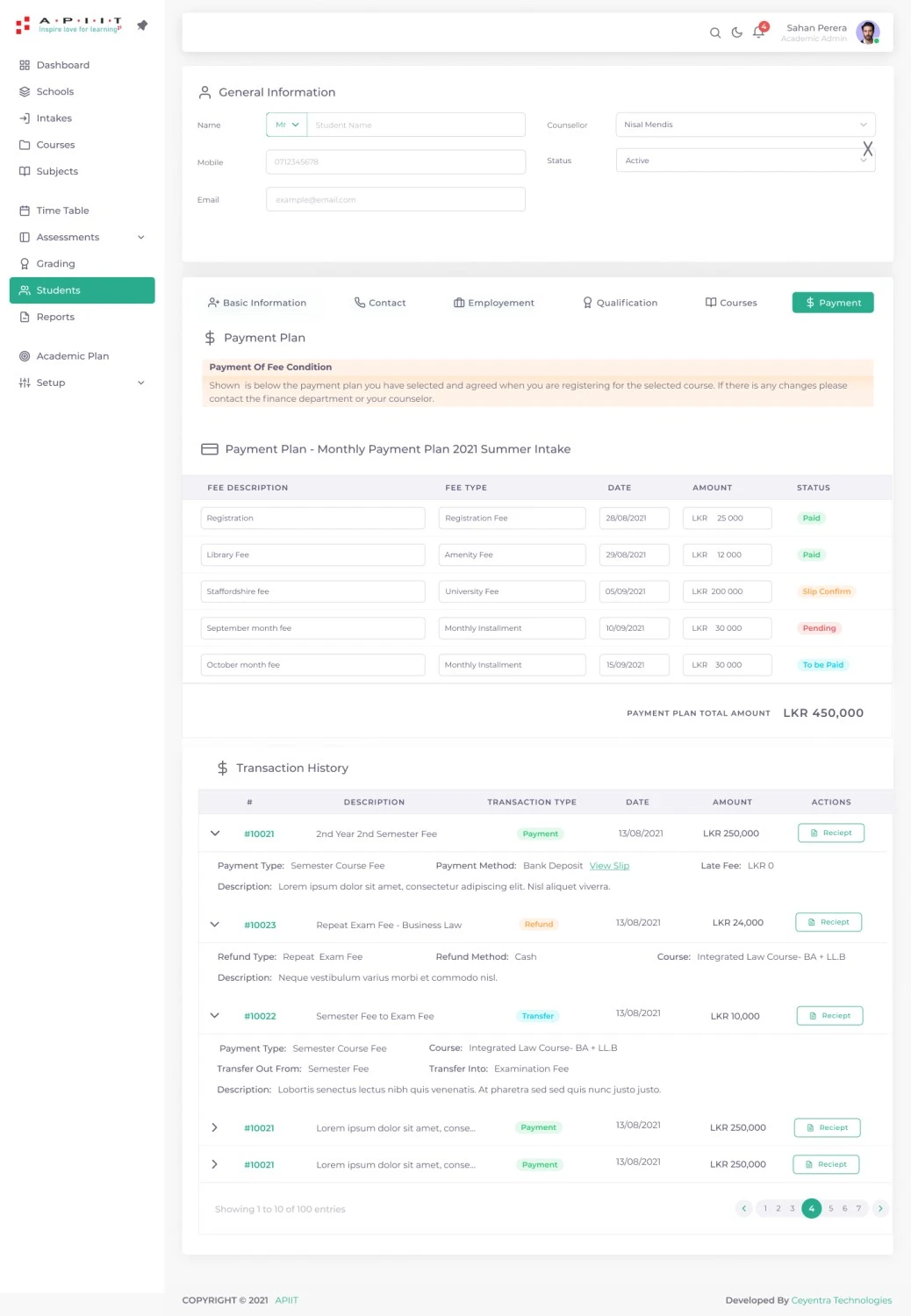Open the Counsellor dropdown showing Nisal Mendis
Image resolution: width=911 pixels, height=1316 pixels.
click(745, 125)
